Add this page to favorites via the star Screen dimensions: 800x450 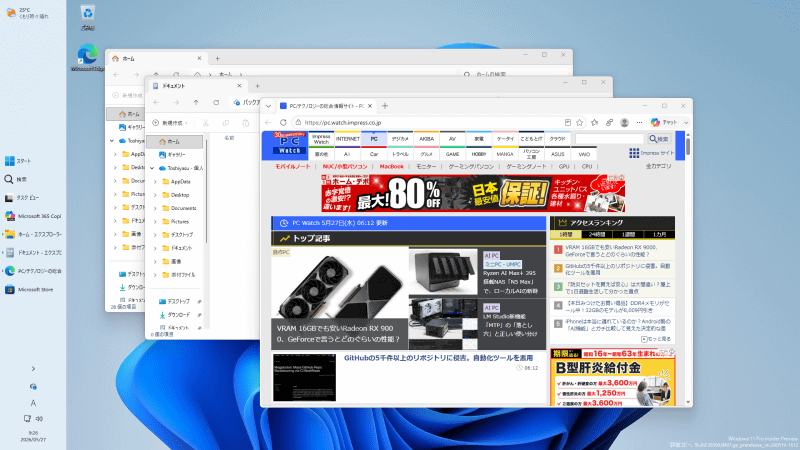[580, 122]
